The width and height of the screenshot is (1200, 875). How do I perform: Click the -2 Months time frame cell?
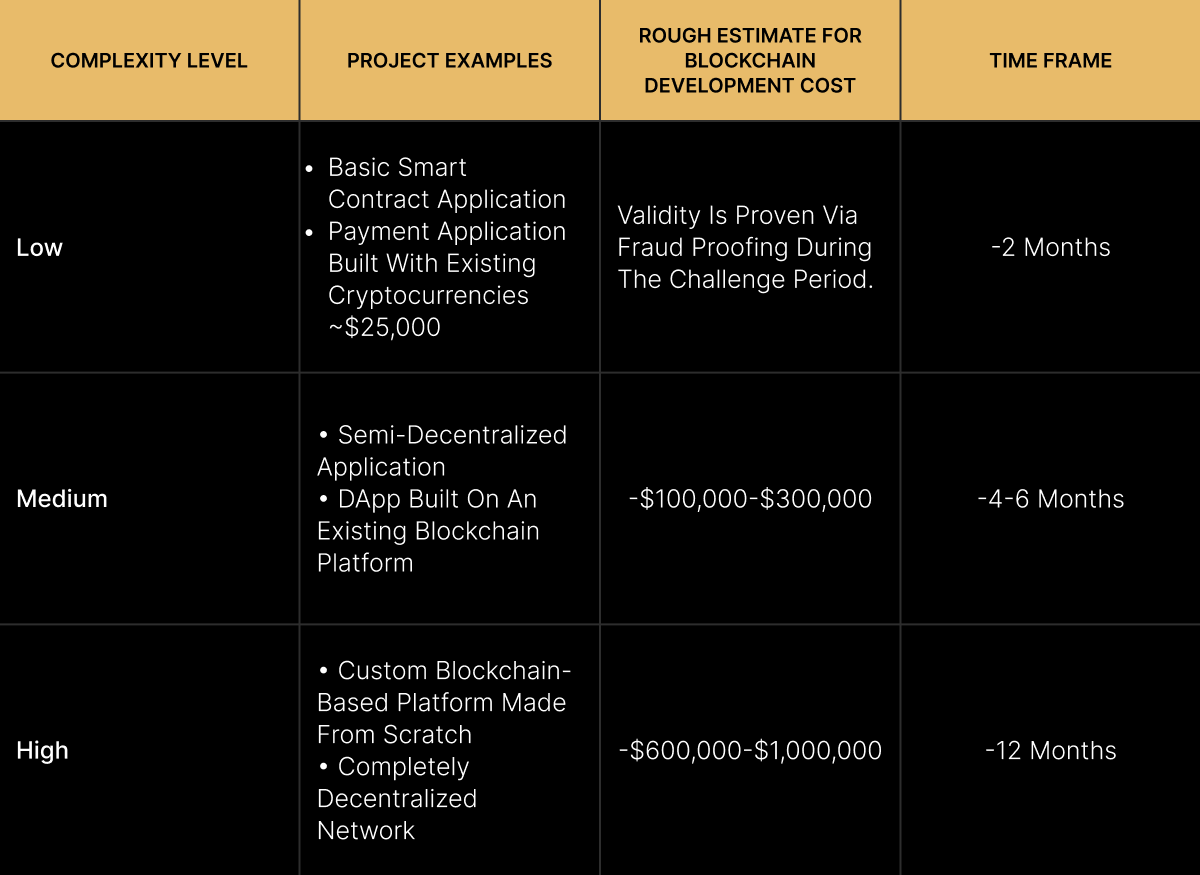(1050, 248)
